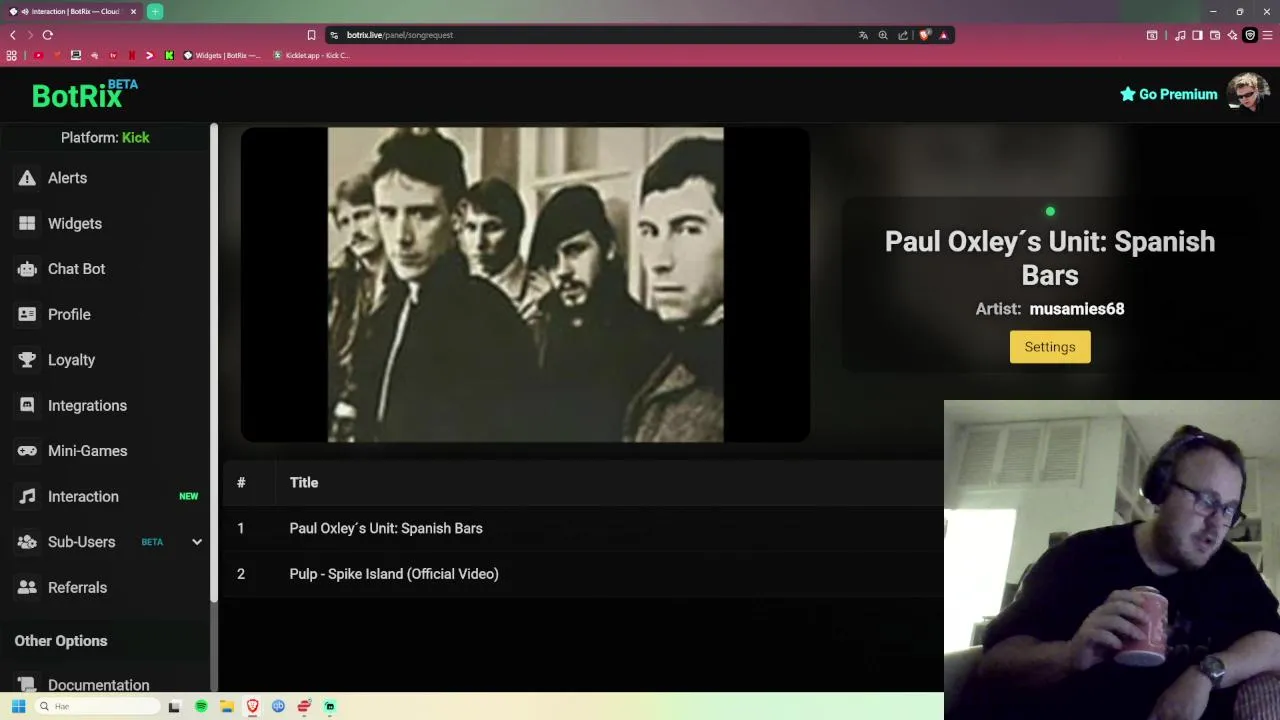Click the Sub-Users people icon
Image resolution: width=1280 pixels, height=720 pixels.
point(27,542)
